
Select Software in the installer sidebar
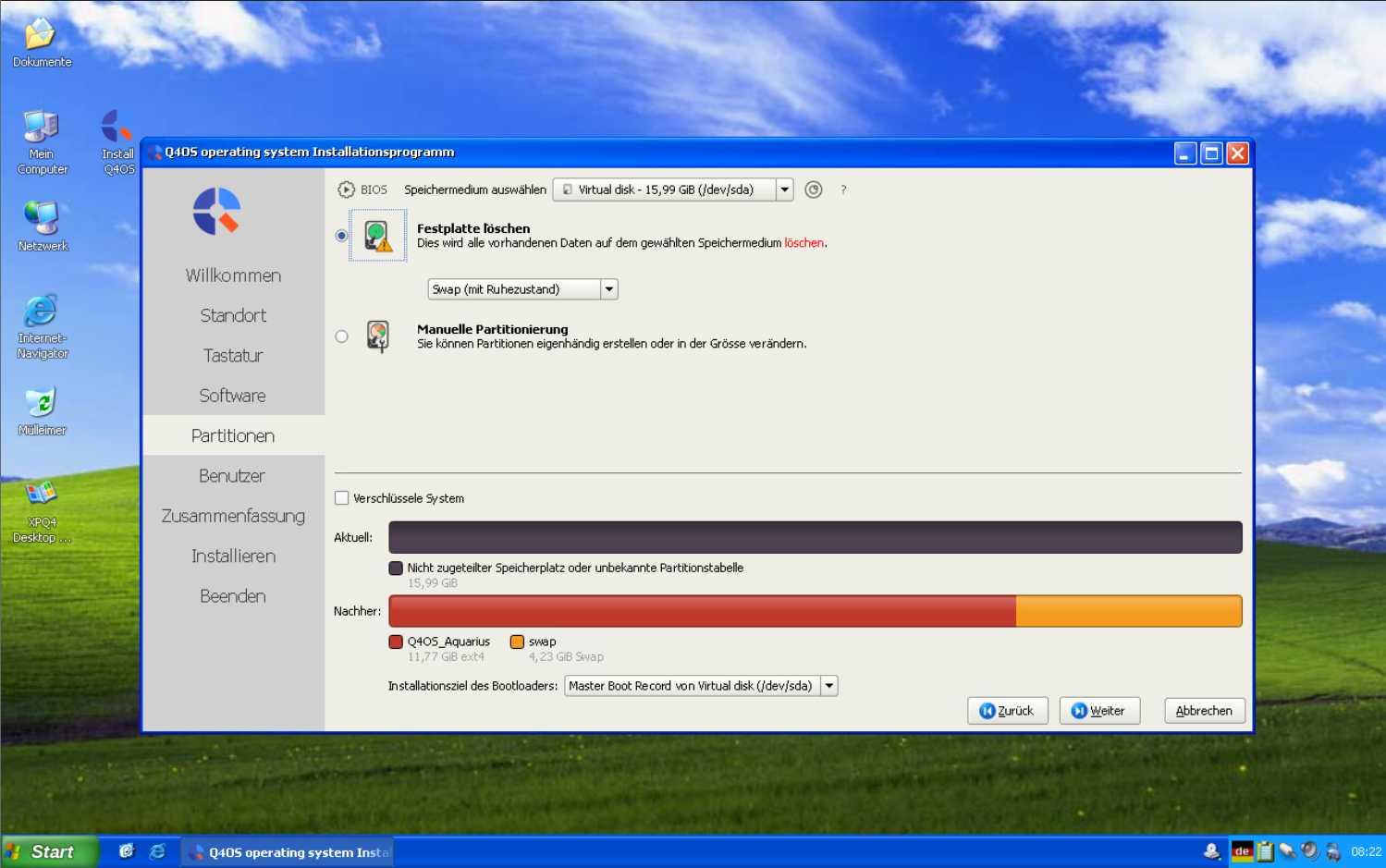[232, 395]
